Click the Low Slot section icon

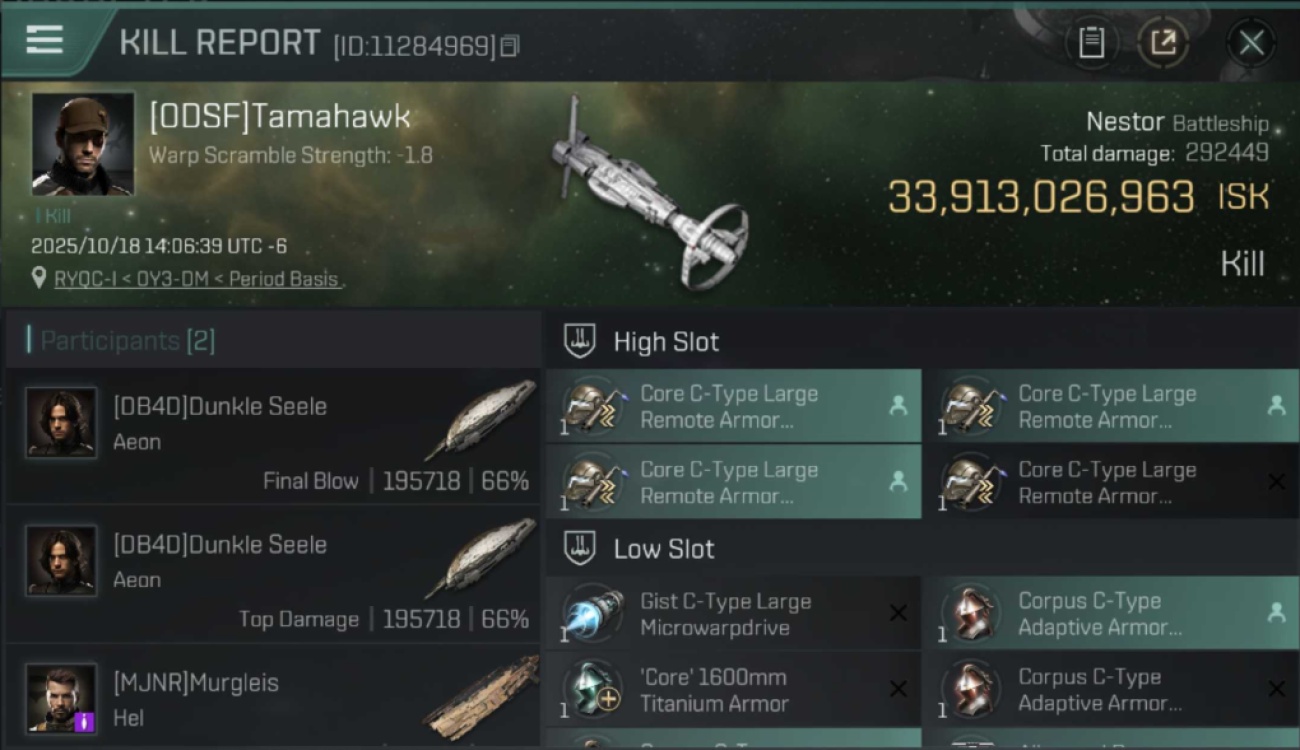pyautogui.click(x=580, y=548)
